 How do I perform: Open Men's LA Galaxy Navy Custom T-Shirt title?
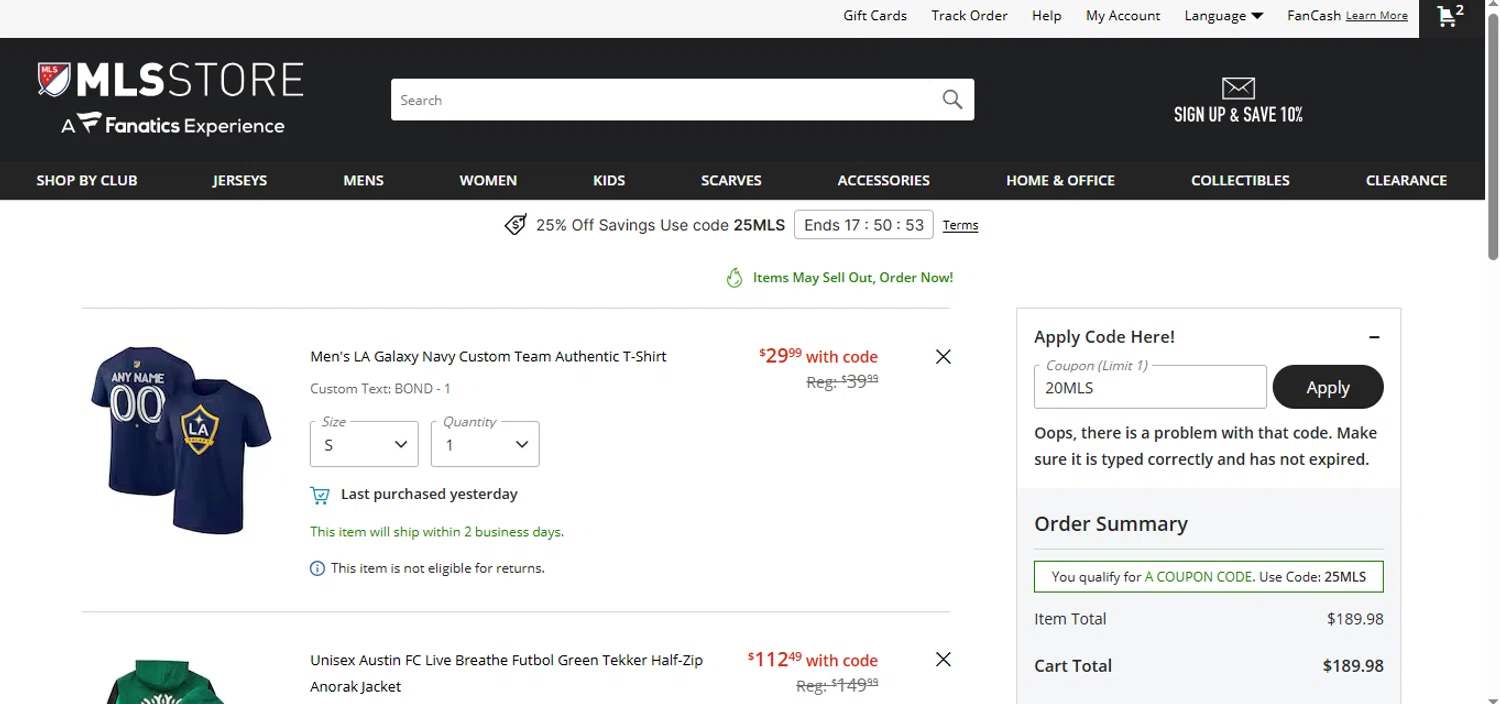pyautogui.click(x=488, y=357)
